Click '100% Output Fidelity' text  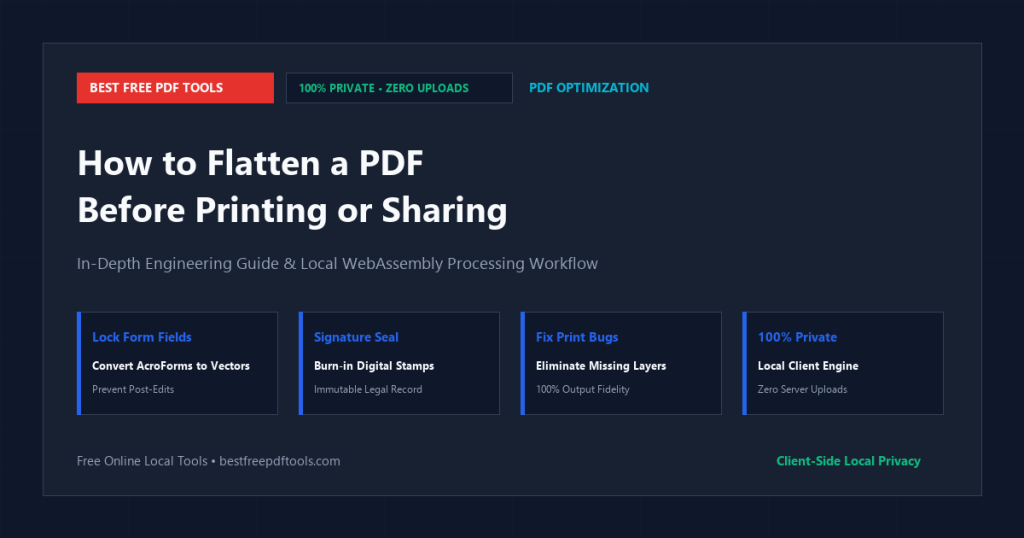[583, 389]
